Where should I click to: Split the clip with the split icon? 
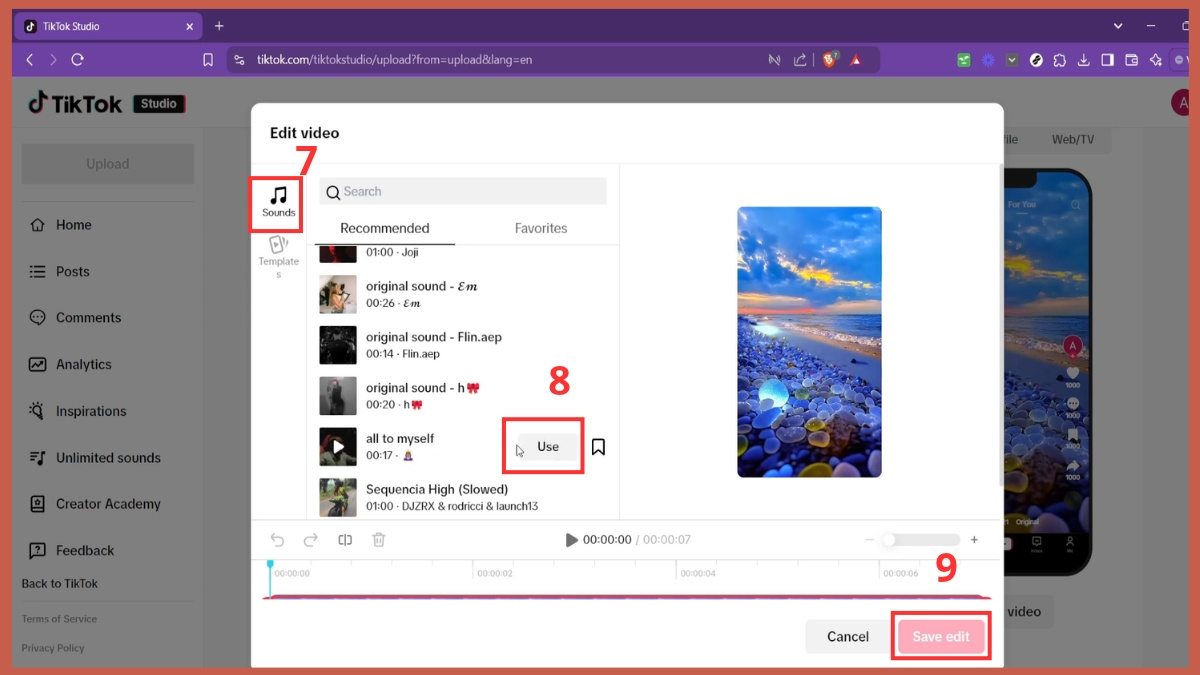pos(345,540)
